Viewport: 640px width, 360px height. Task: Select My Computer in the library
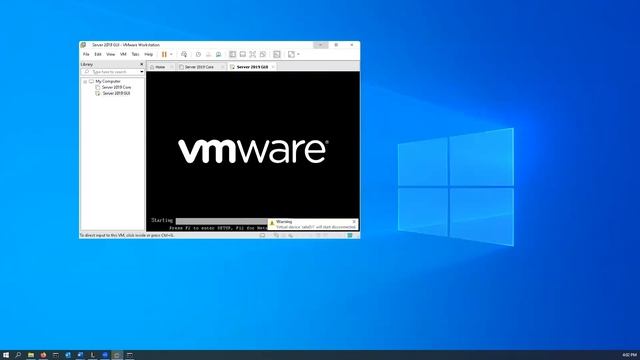[108, 82]
